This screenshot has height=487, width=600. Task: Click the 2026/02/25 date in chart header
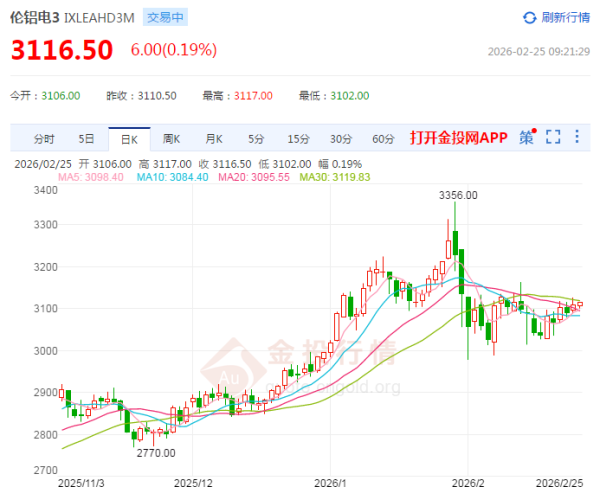coord(43,164)
